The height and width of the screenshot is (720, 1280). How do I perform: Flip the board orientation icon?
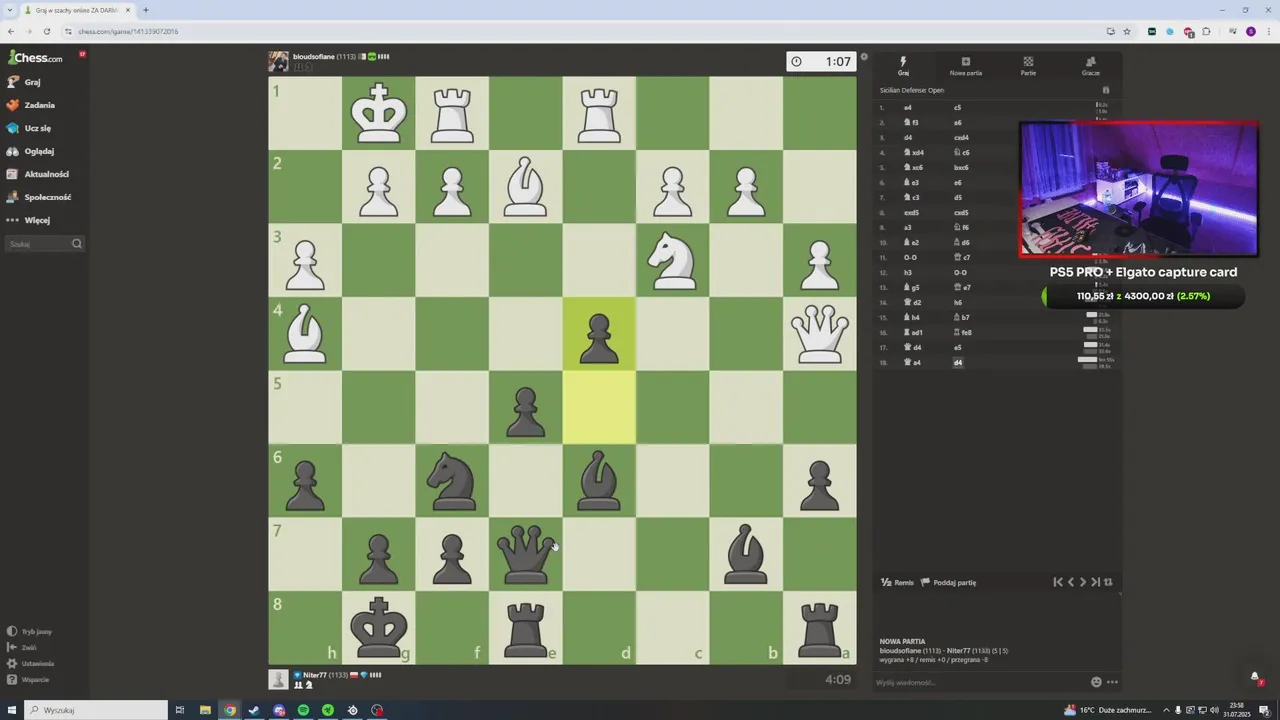click(1108, 582)
